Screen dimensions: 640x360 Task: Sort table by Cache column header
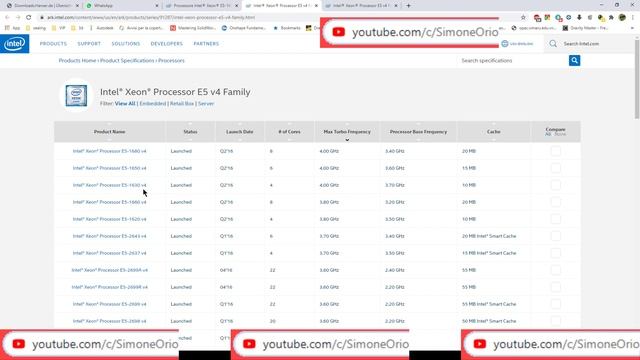[x=493, y=132]
